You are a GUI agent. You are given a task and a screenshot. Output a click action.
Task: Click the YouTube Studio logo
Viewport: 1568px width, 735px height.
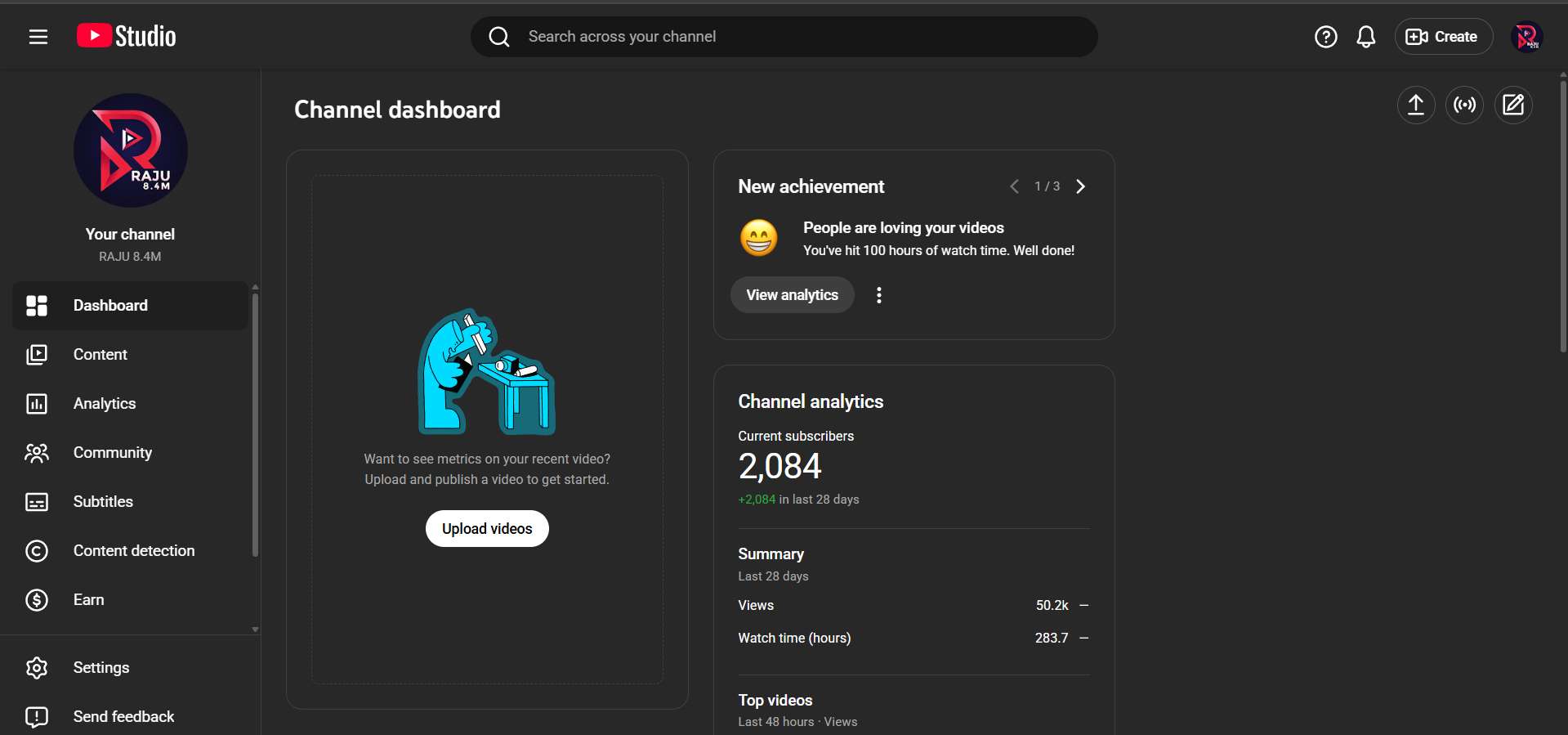[x=127, y=36]
